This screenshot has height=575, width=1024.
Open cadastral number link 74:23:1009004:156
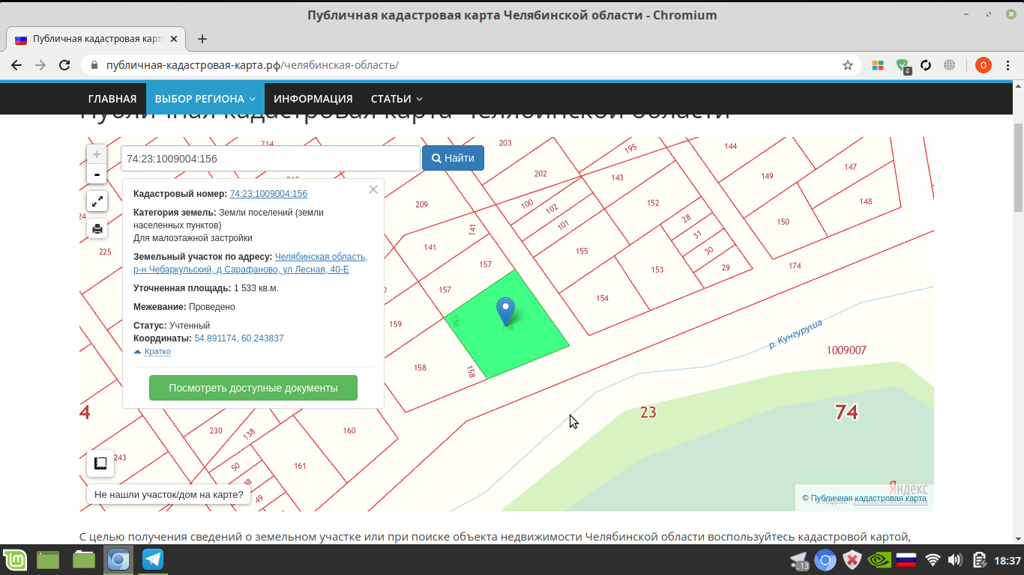click(268, 194)
